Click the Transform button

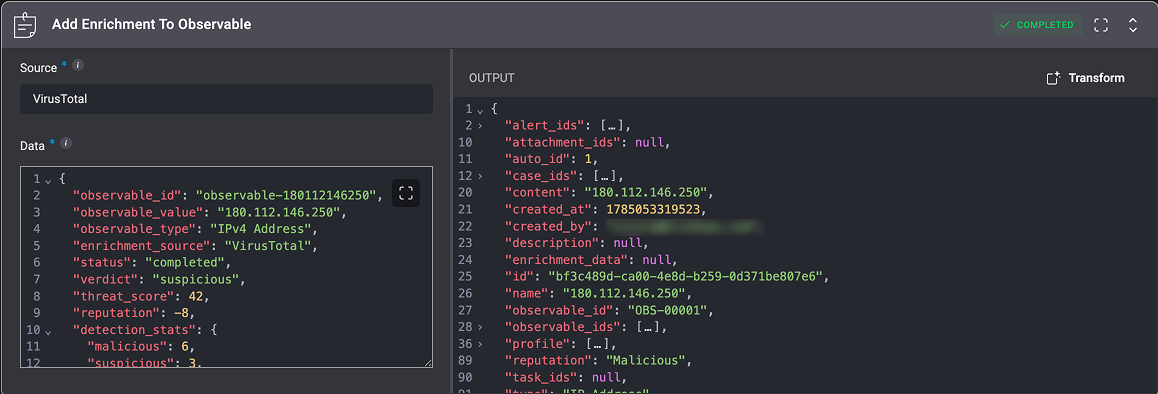(x=1086, y=78)
